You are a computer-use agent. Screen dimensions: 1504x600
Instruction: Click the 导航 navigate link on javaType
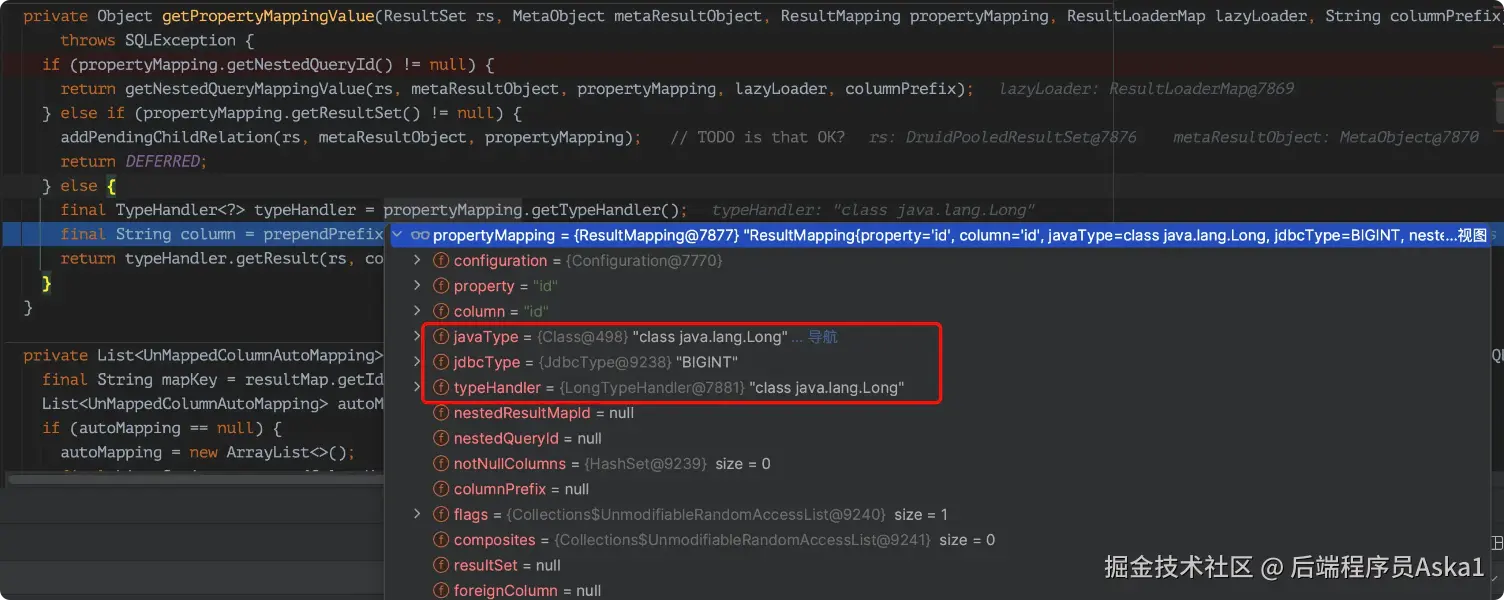coord(822,337)
